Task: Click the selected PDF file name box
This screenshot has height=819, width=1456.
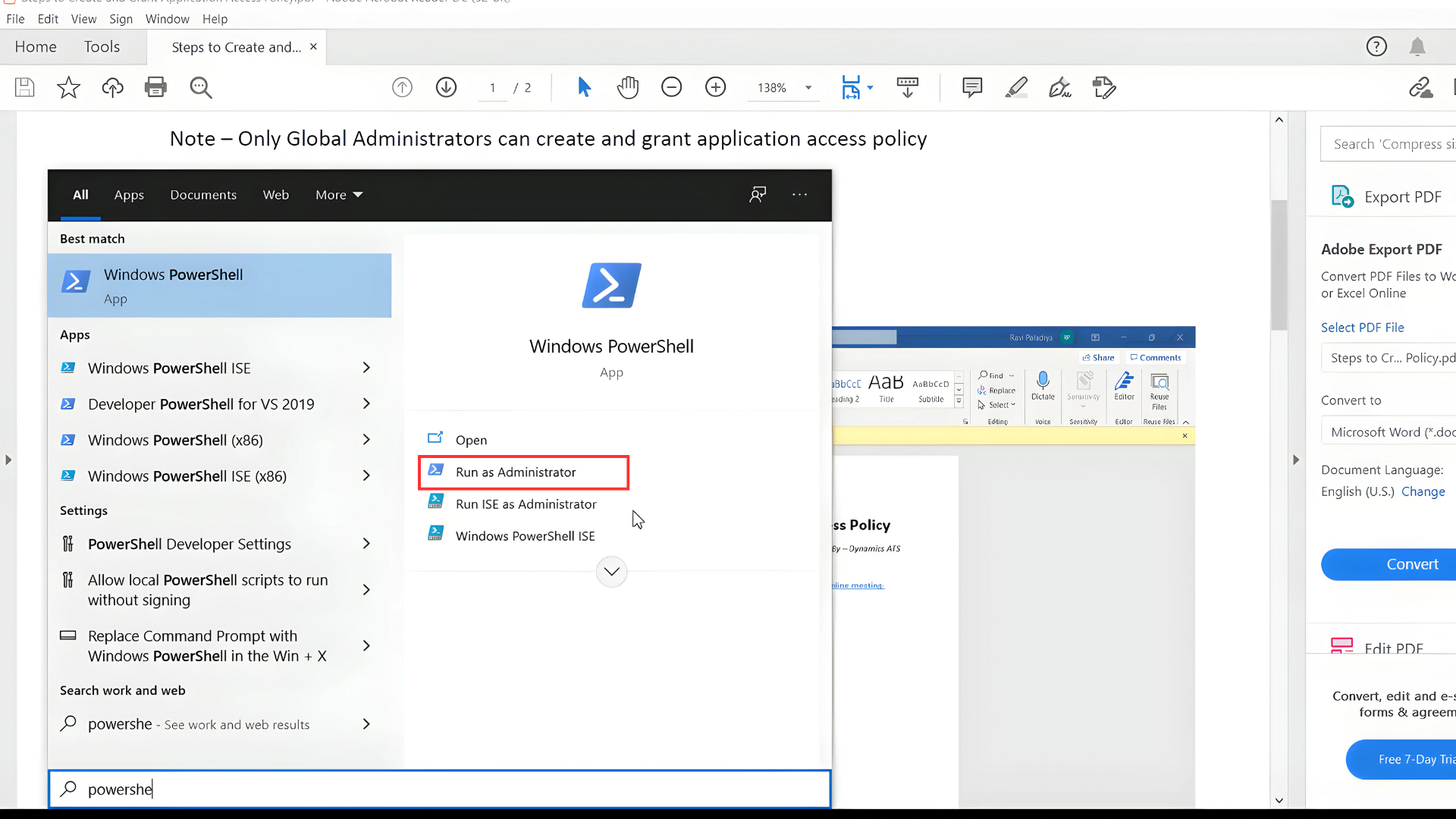Action: [x=1389, y=358]
